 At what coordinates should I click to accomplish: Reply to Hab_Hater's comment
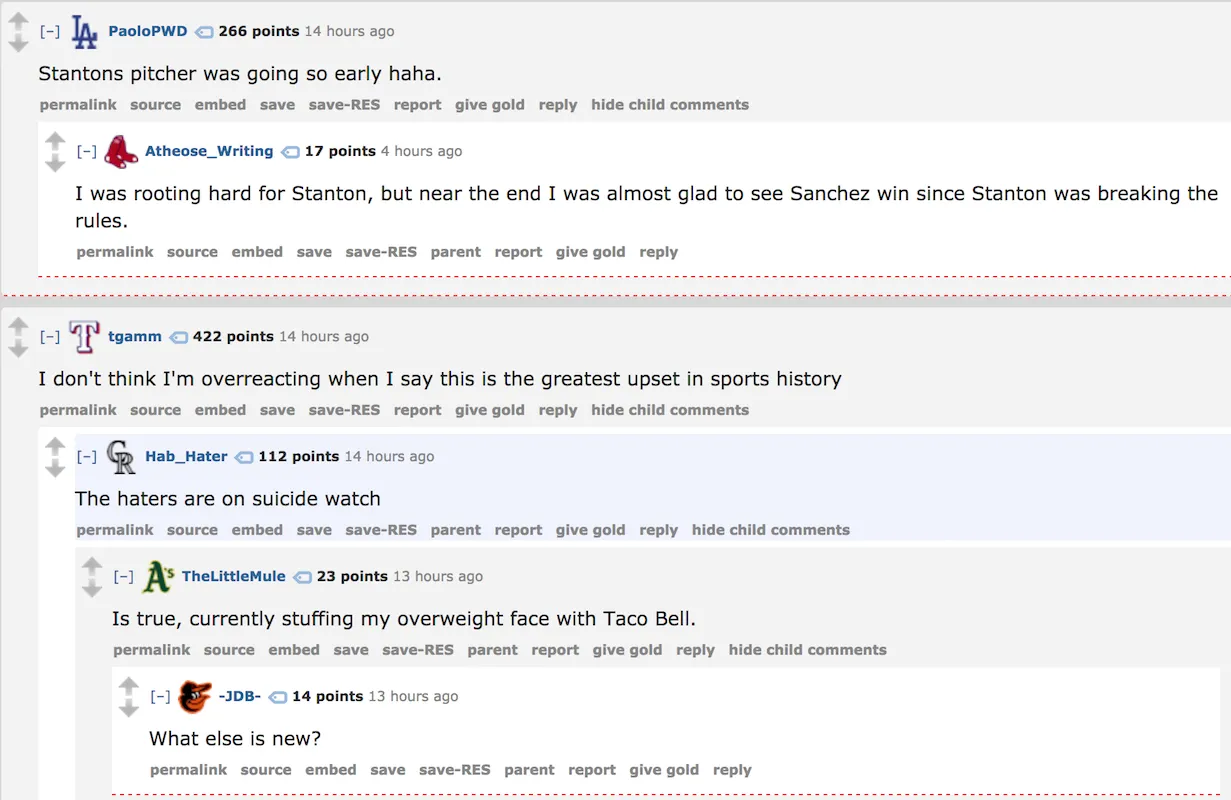659,530
